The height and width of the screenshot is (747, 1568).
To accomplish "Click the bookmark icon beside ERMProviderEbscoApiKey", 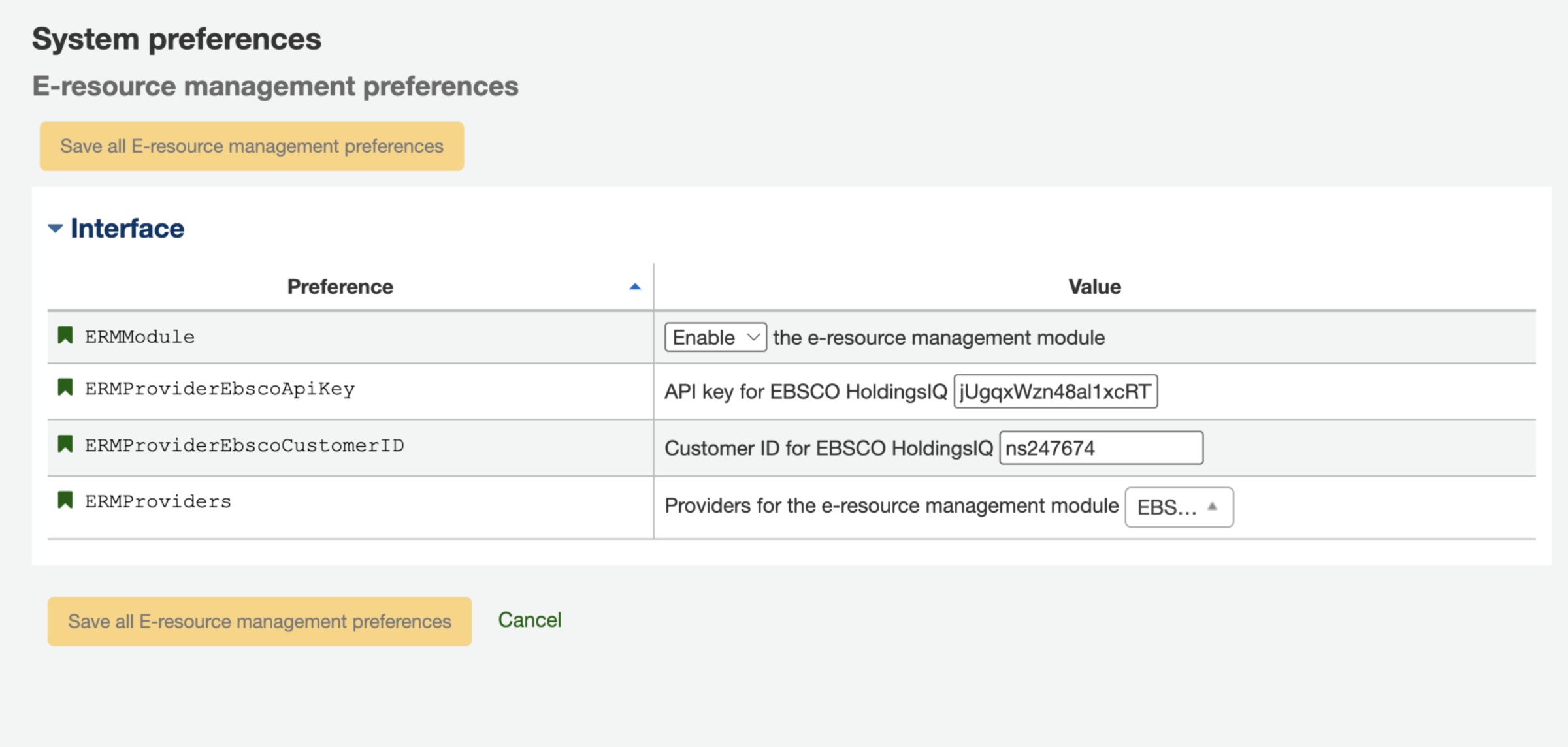I will 65,387.
